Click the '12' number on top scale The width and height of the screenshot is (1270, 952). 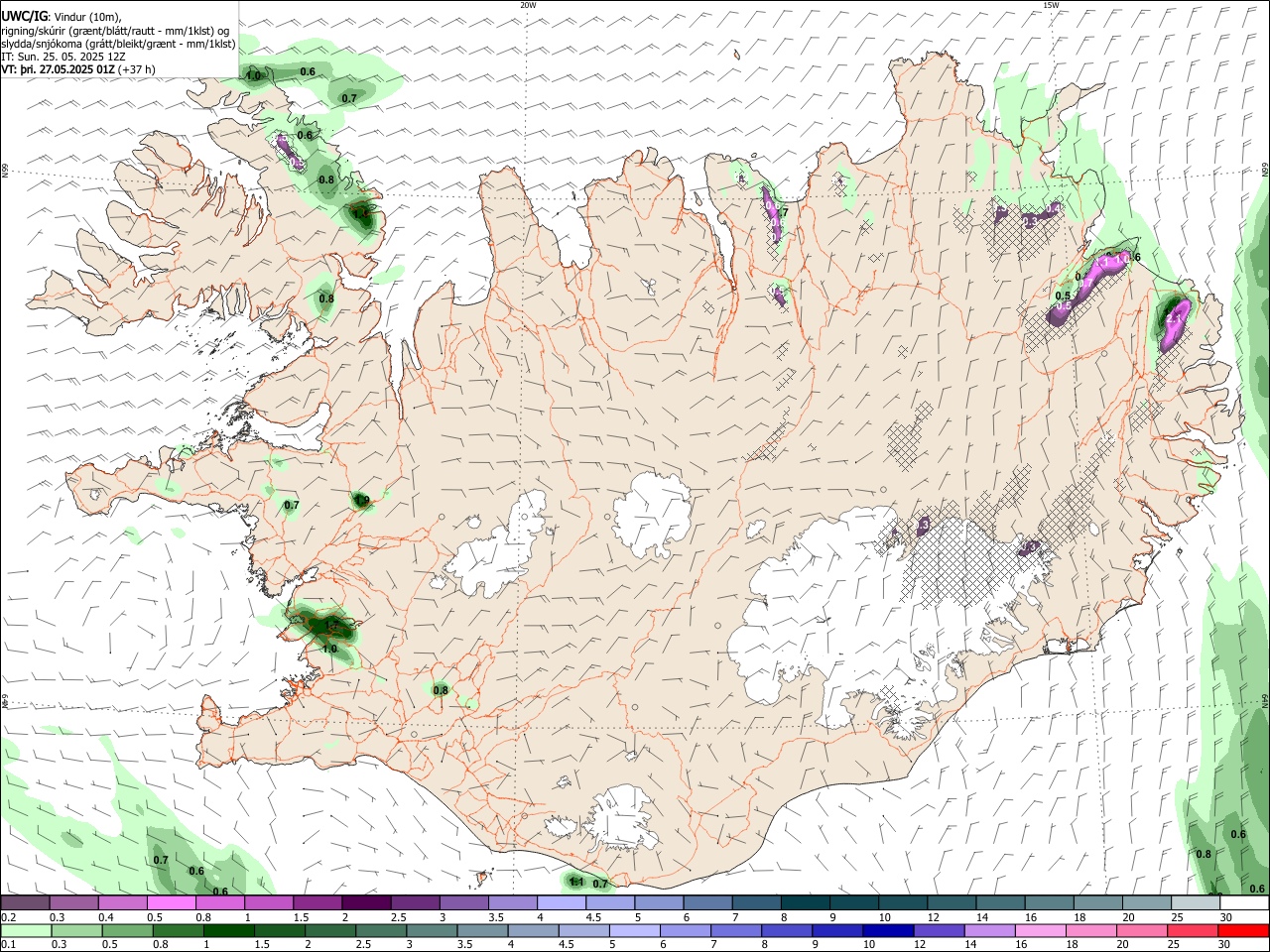click(x=933, y=918)
